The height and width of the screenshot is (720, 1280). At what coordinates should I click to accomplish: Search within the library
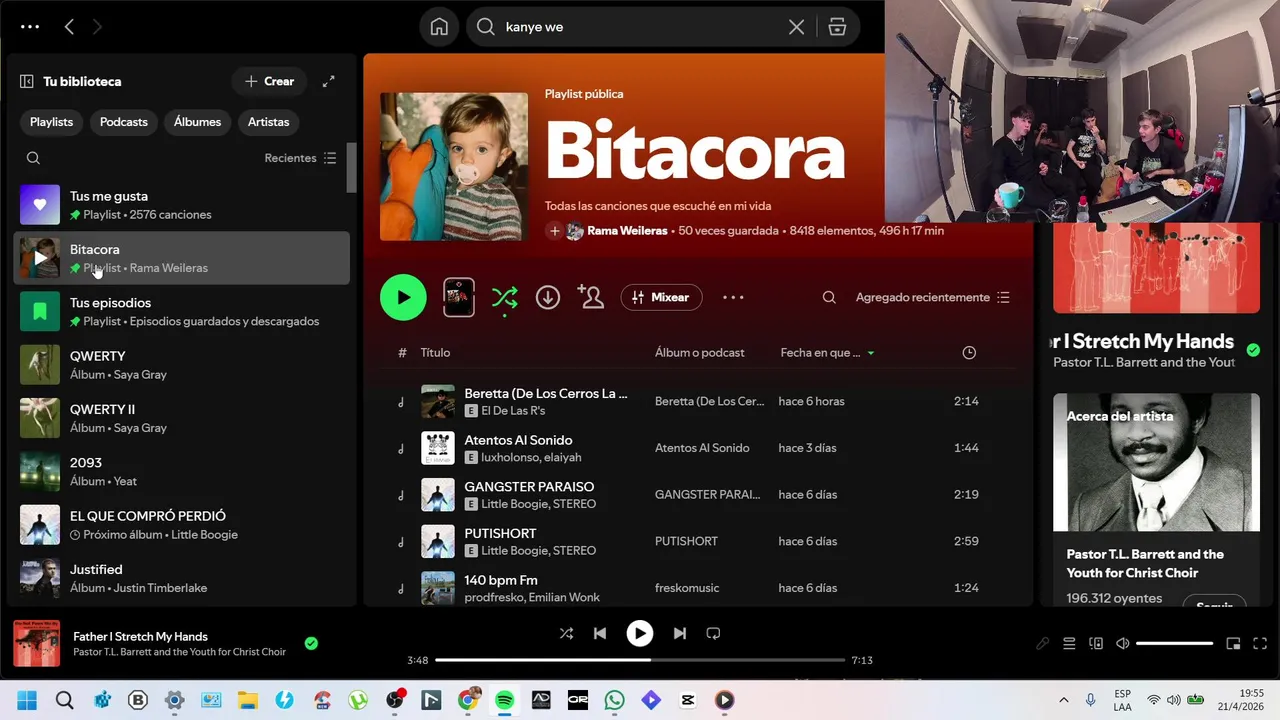click(x=33, y=158)
